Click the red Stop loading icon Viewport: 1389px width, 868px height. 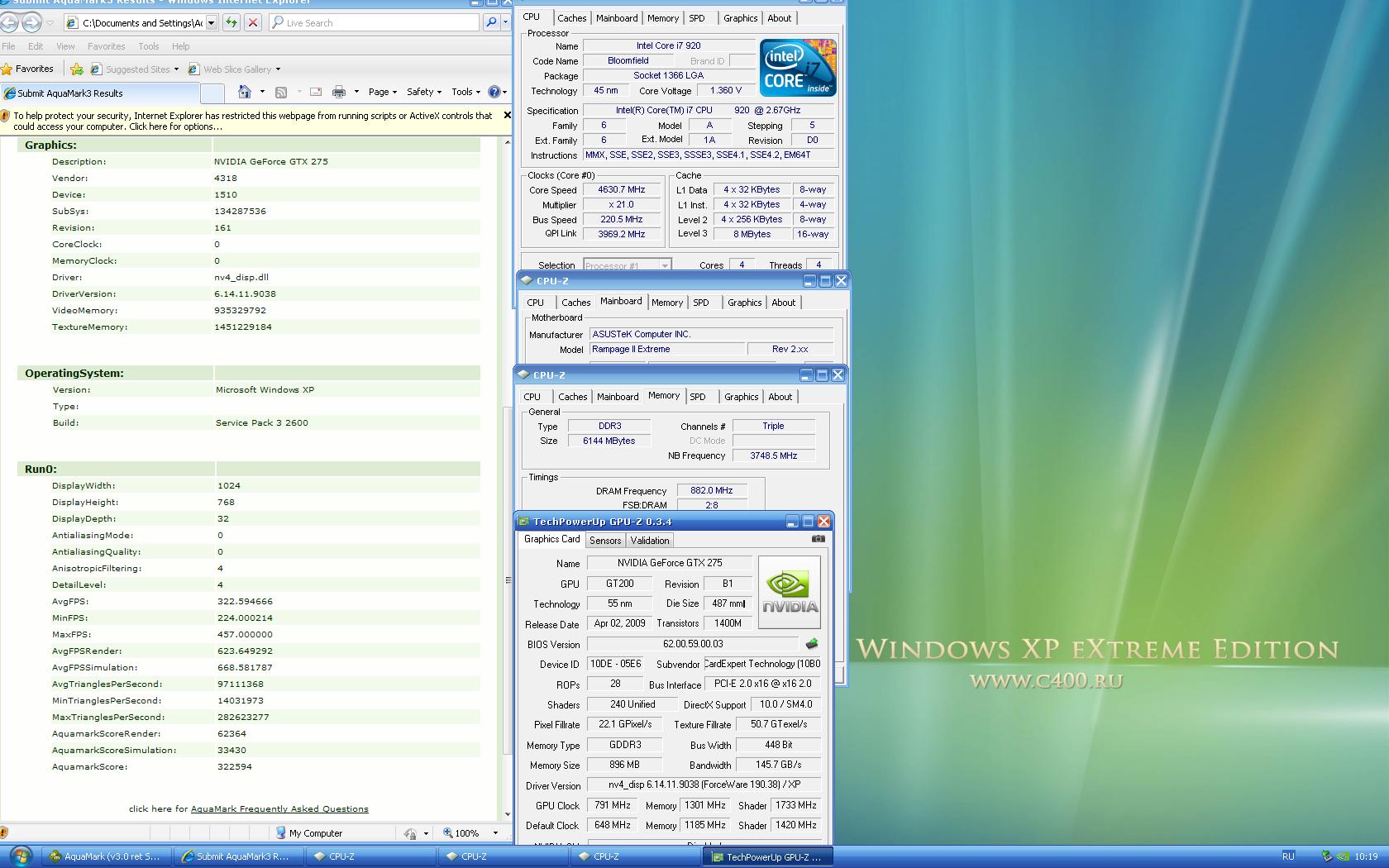(x=253, y=22)
